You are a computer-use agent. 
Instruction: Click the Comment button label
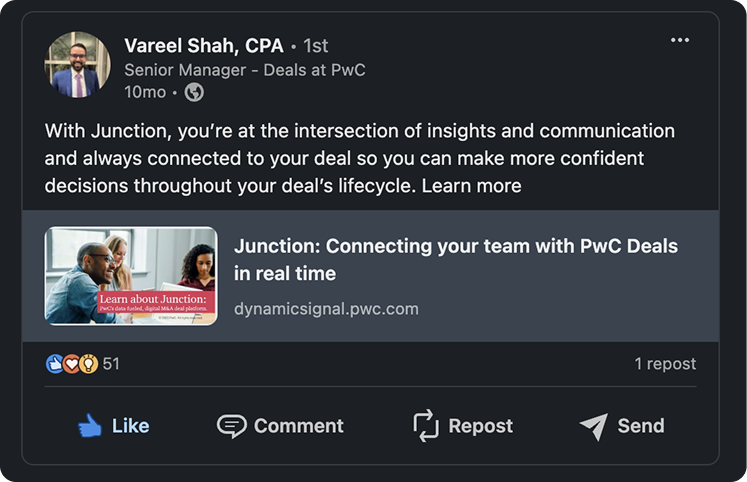coord(298,426)
